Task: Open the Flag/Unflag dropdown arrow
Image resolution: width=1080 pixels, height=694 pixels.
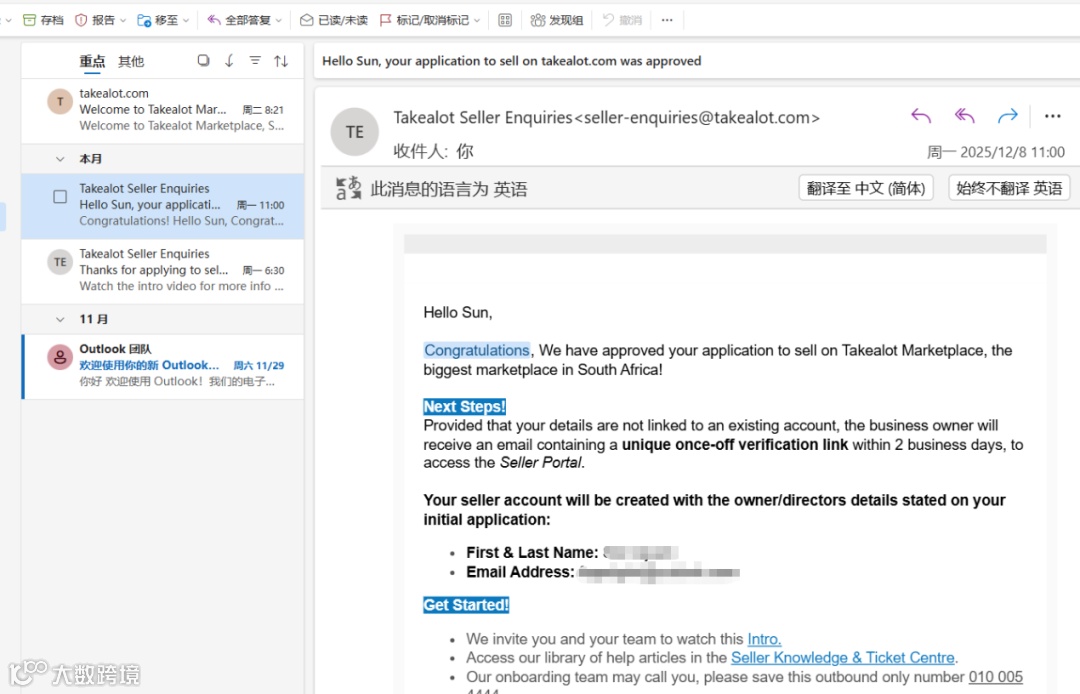Action: 477,21
